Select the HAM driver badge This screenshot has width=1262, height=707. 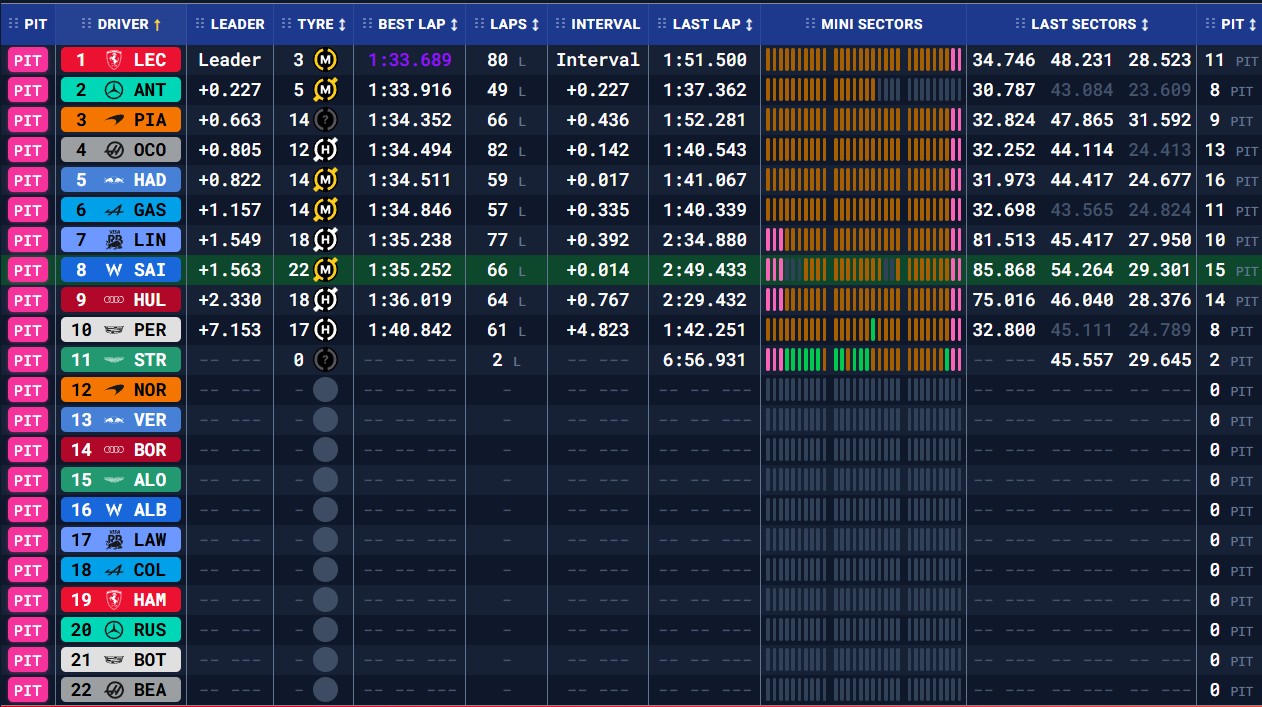pyautogui.click(x=121, y=600)
